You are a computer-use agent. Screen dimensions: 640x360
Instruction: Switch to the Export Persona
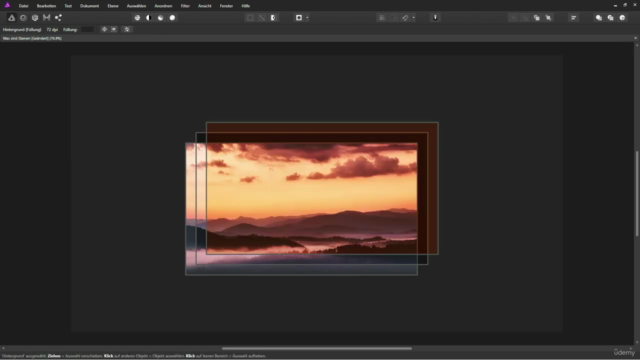coord(58,18)
